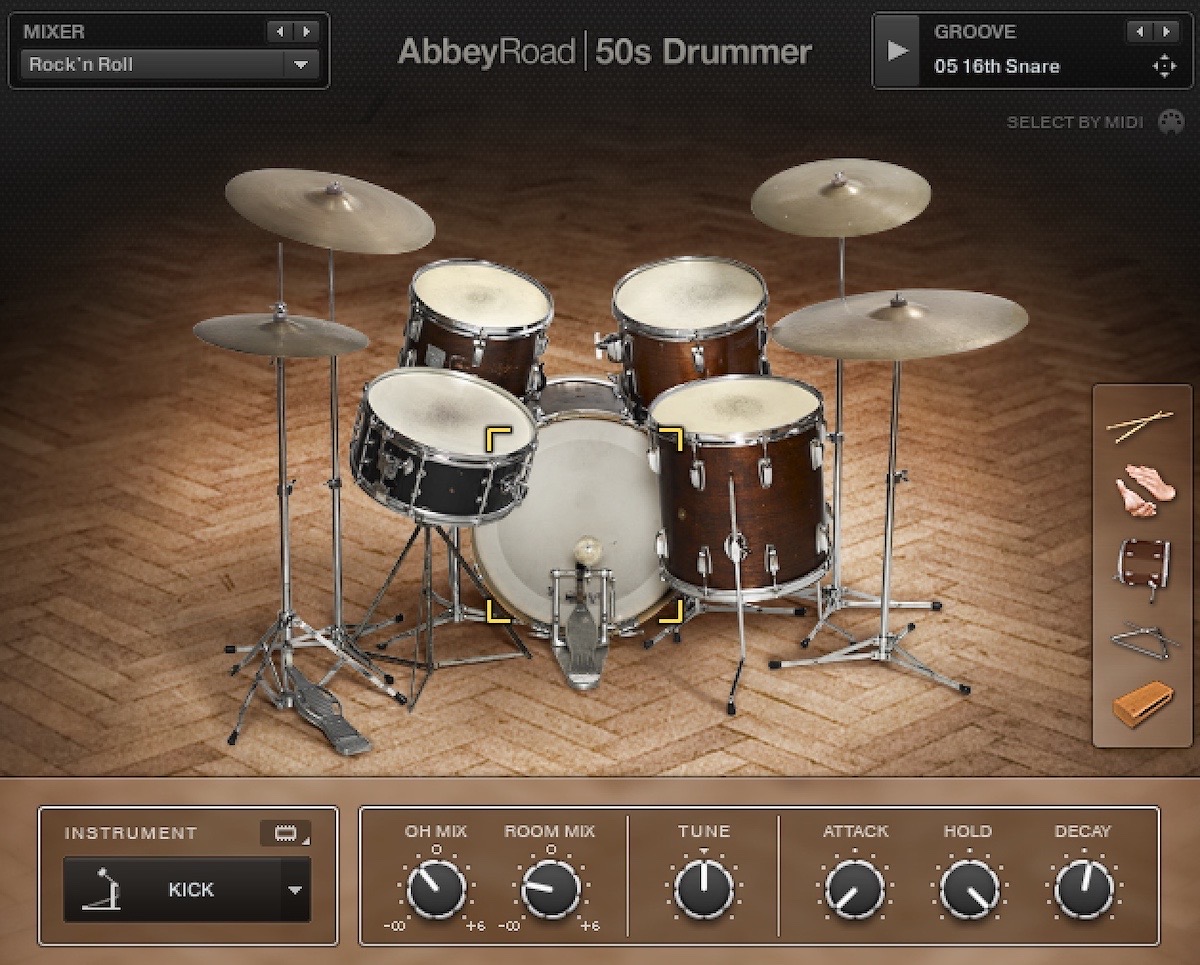Click the Abbey Road 50s Drummer title
Screen dimensions: 1200x965
(x=604, y=51)
